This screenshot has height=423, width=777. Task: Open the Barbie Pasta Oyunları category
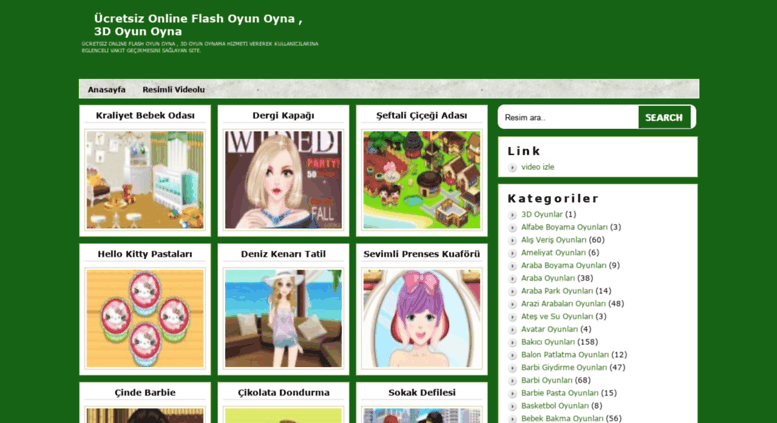(559, 393)
